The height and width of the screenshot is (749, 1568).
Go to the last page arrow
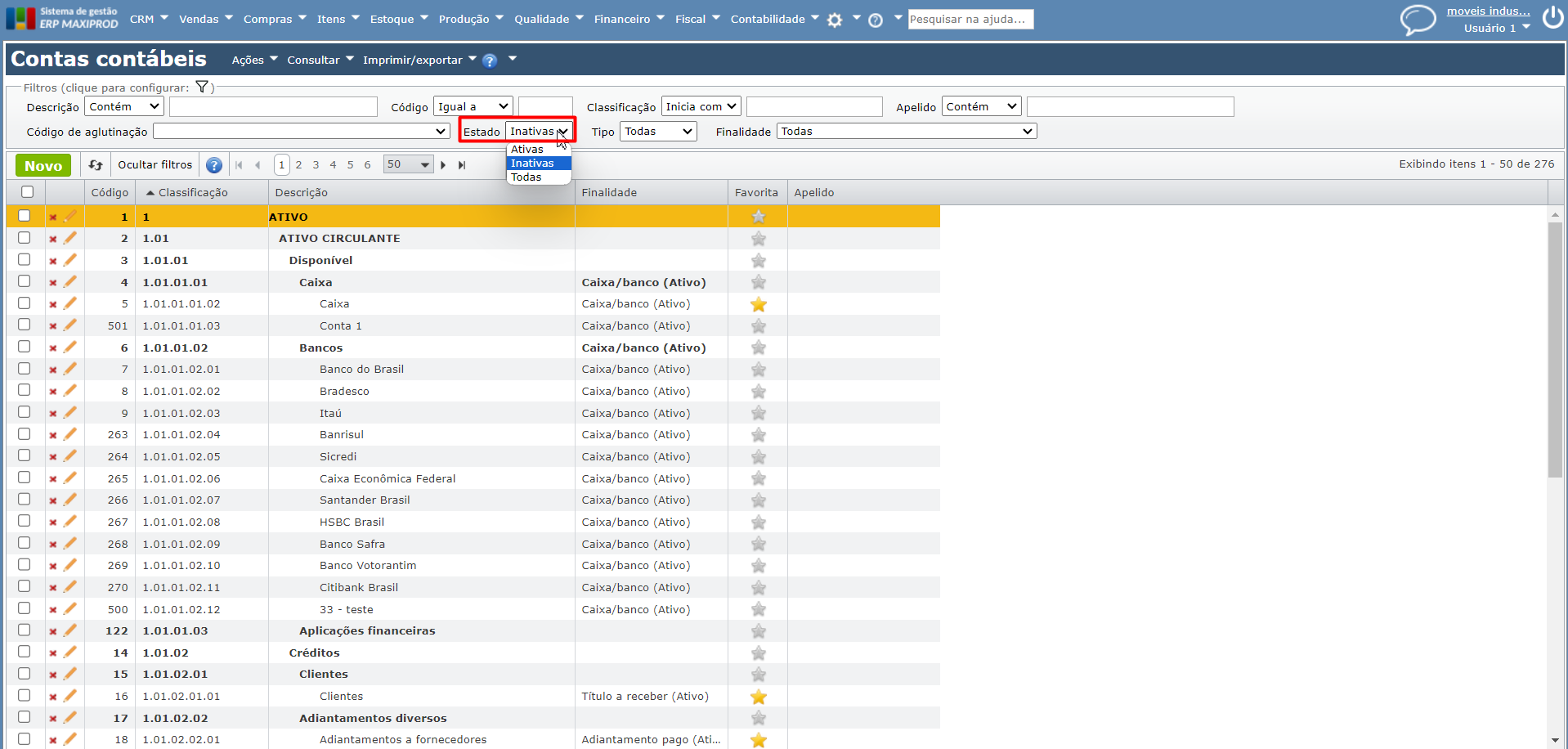pyautogui.click(x=462, y=165)
